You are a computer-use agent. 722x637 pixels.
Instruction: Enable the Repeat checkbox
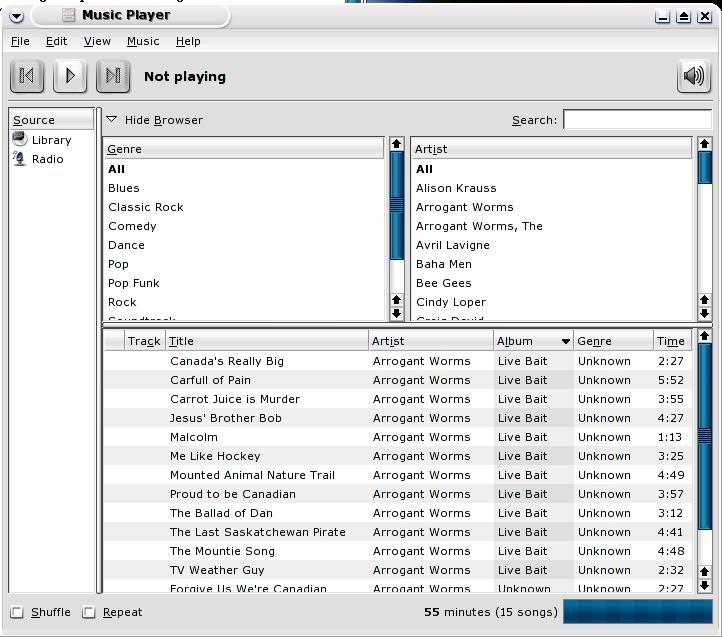89,612
